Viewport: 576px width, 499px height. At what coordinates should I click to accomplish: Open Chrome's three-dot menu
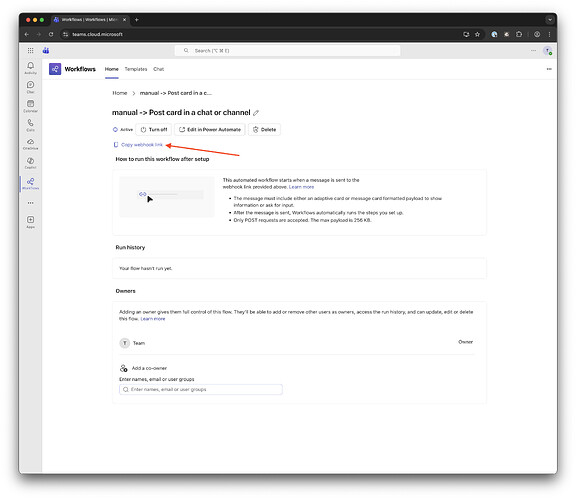point(549,34)
